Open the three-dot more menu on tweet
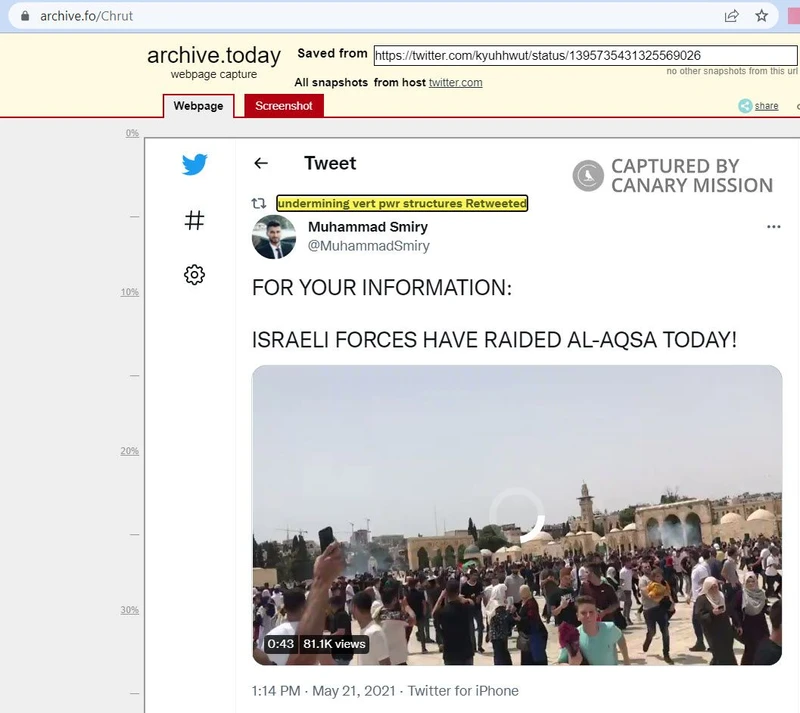Image resolution: width=800 pixels, height=713 pixels. click(x=773, y=227)
